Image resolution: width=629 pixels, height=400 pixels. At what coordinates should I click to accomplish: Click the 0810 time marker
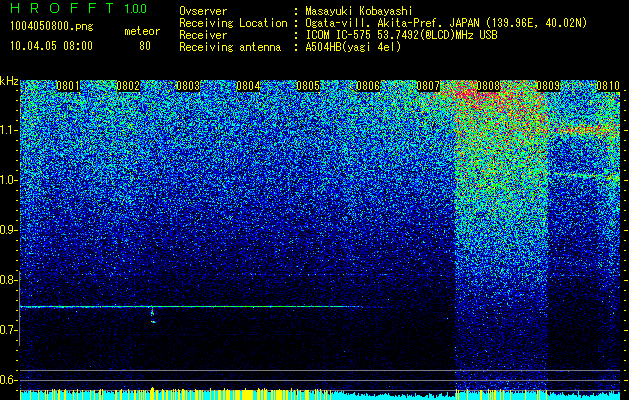(x=608, y=86)
